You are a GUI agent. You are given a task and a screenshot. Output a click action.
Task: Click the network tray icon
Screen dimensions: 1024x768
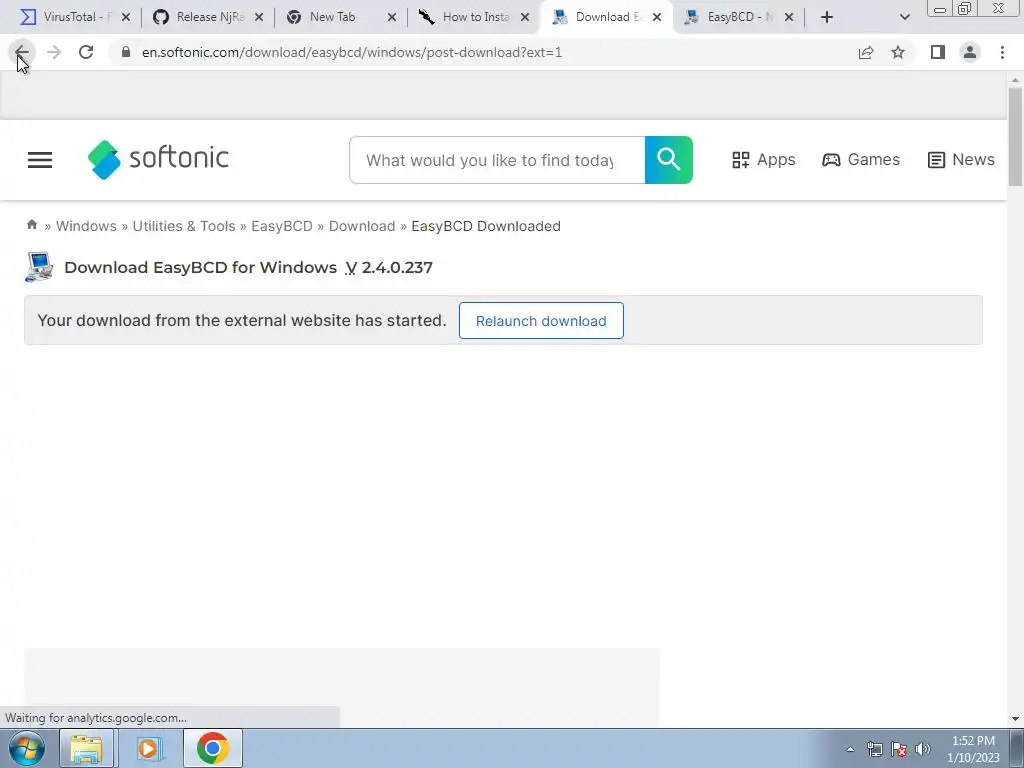[874, 749]
